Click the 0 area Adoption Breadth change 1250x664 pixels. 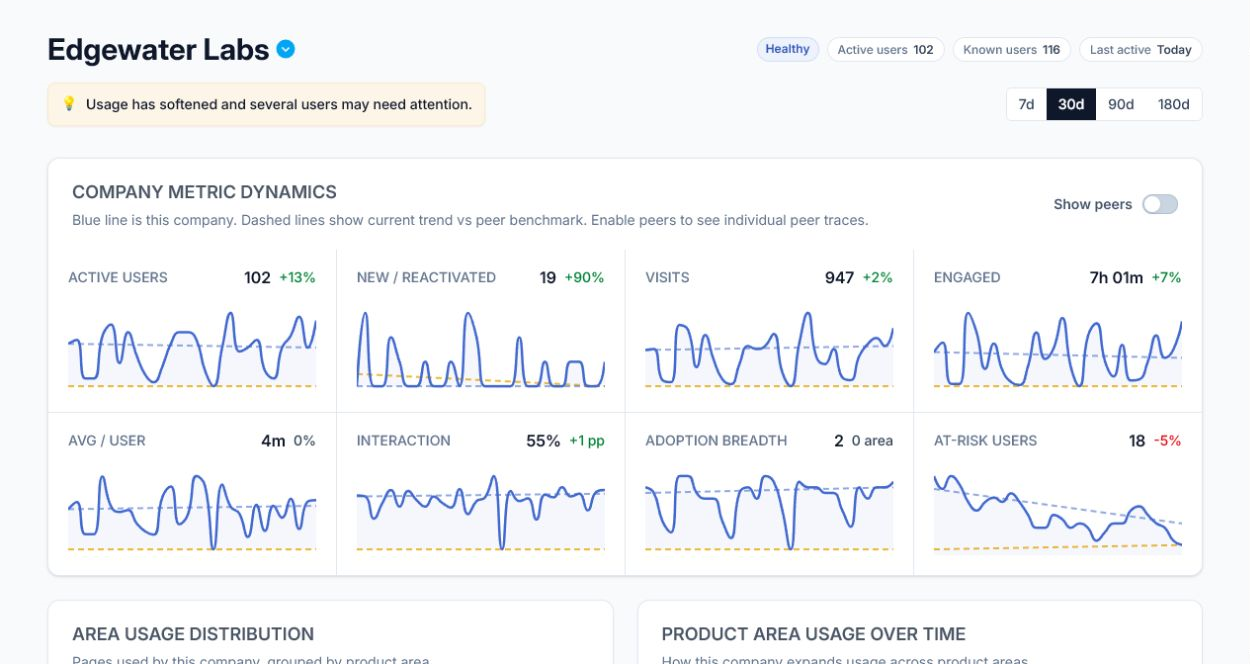(872, 440)
